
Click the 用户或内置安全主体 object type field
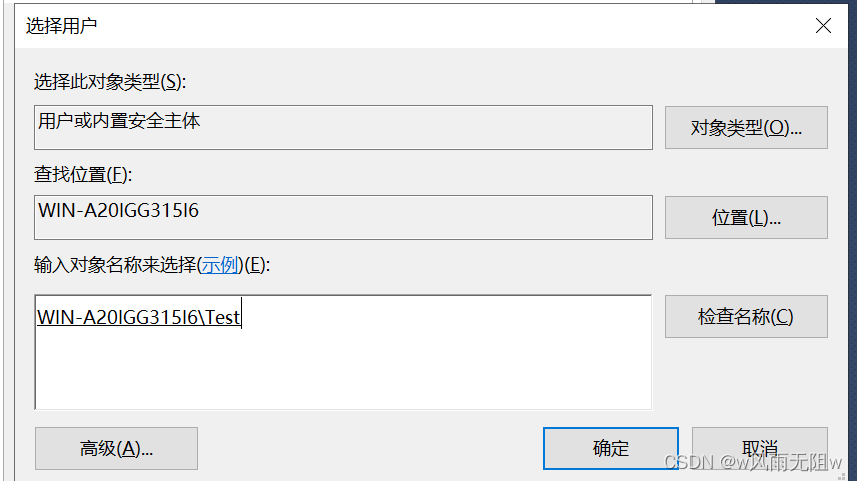(342, 127)
